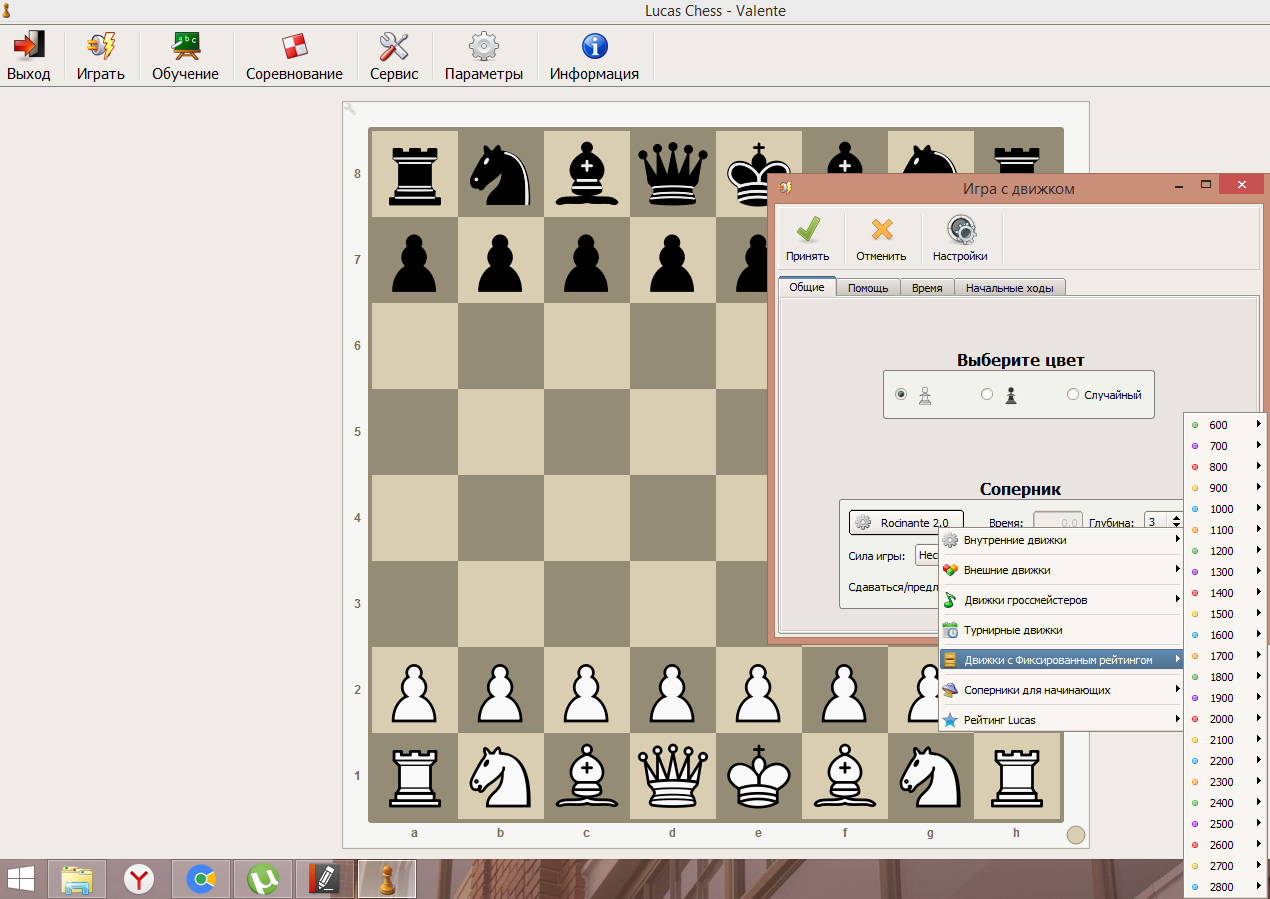Open the Параметры gear icon
Image resolution: width=1270 pixels, height=899 pixels.
484,46
